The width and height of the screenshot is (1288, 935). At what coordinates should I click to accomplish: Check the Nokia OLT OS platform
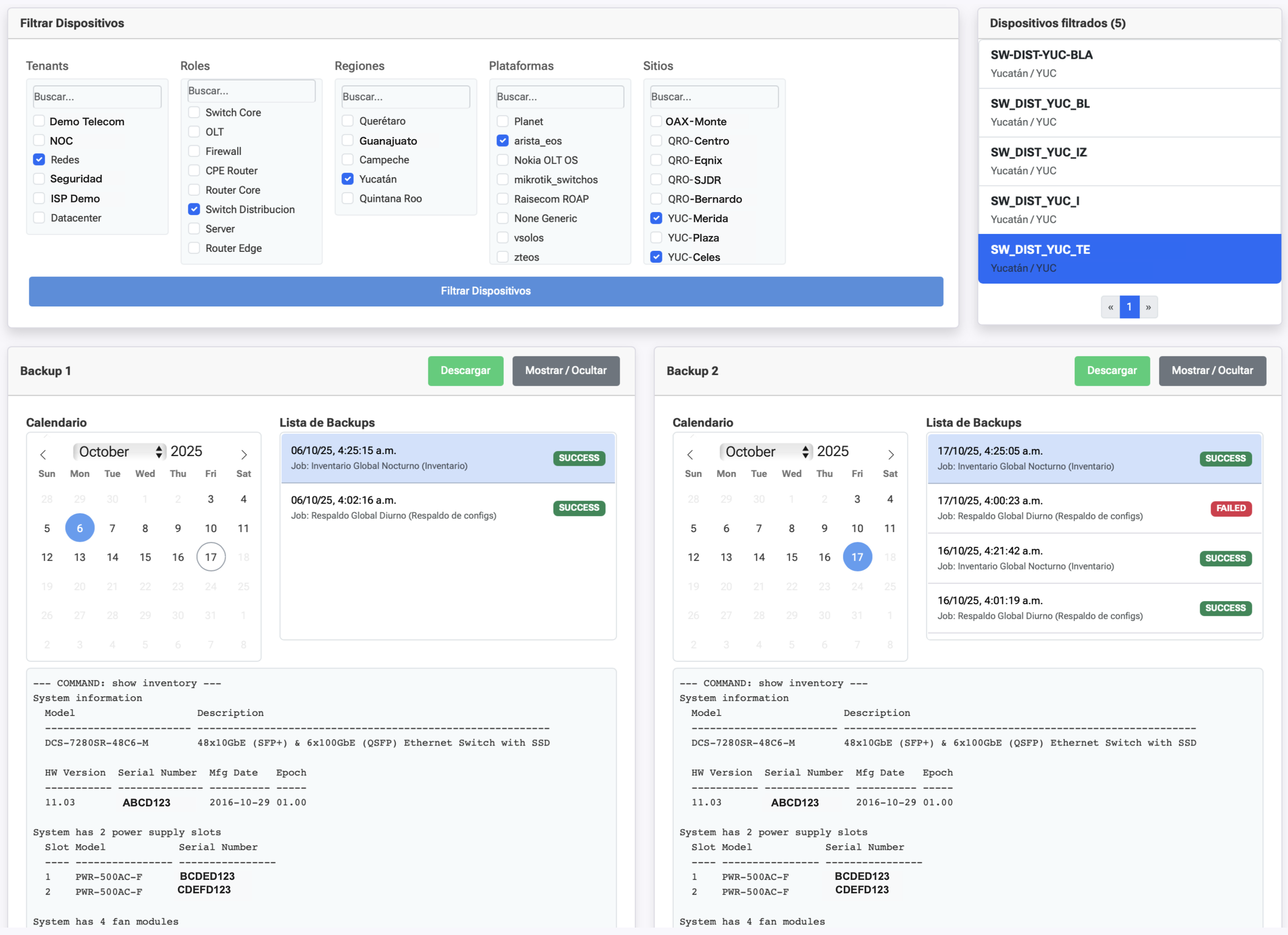coord(503,160)
